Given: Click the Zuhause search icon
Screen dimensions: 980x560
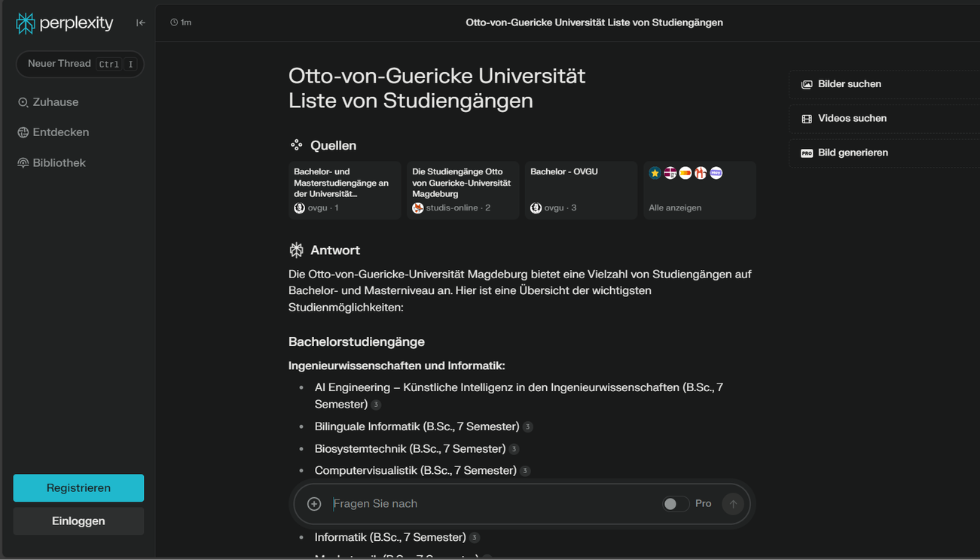Looking at the screenshot, I should [23, 102].
